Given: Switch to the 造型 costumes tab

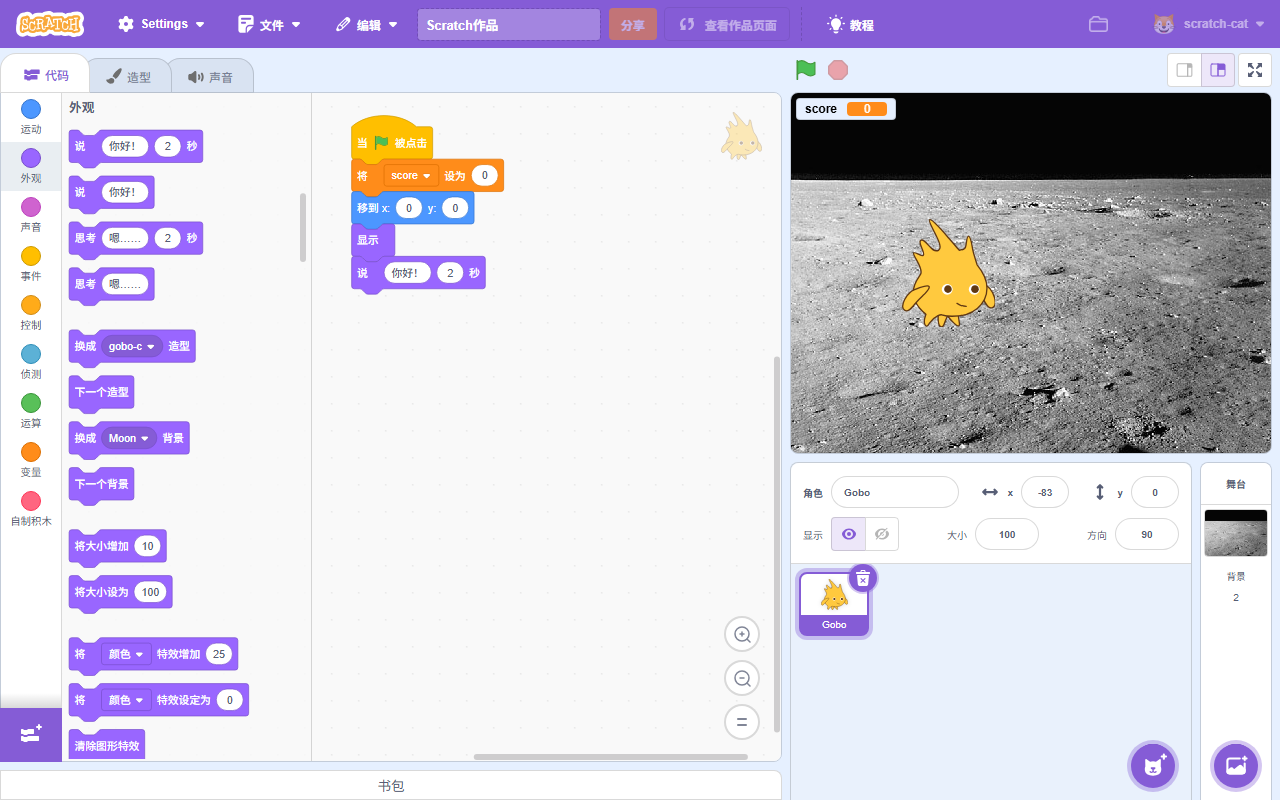Looking at the screenshot, I should click(129, 77).
